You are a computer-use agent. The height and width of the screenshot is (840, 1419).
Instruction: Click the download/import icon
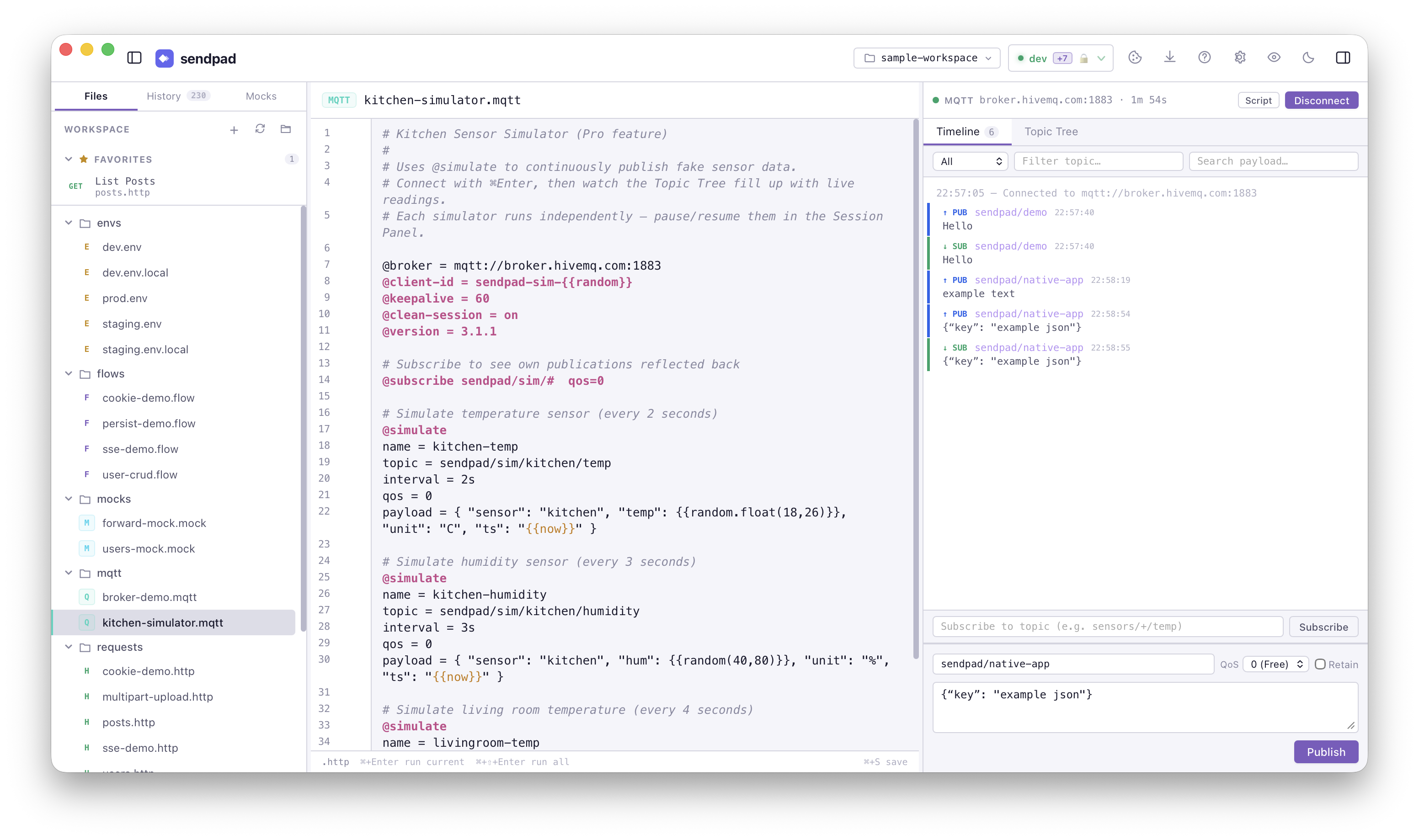[1170, 57]
